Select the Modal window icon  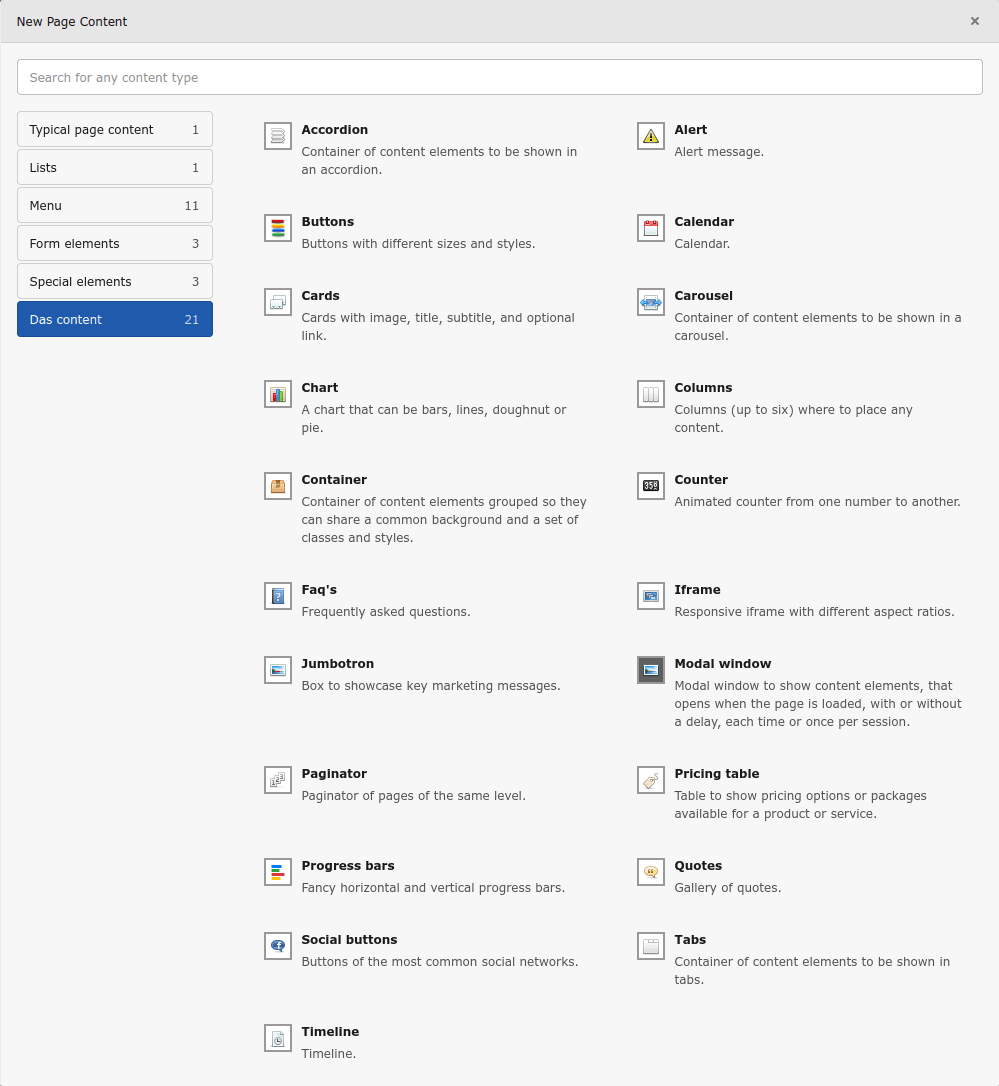click(650, 670)
